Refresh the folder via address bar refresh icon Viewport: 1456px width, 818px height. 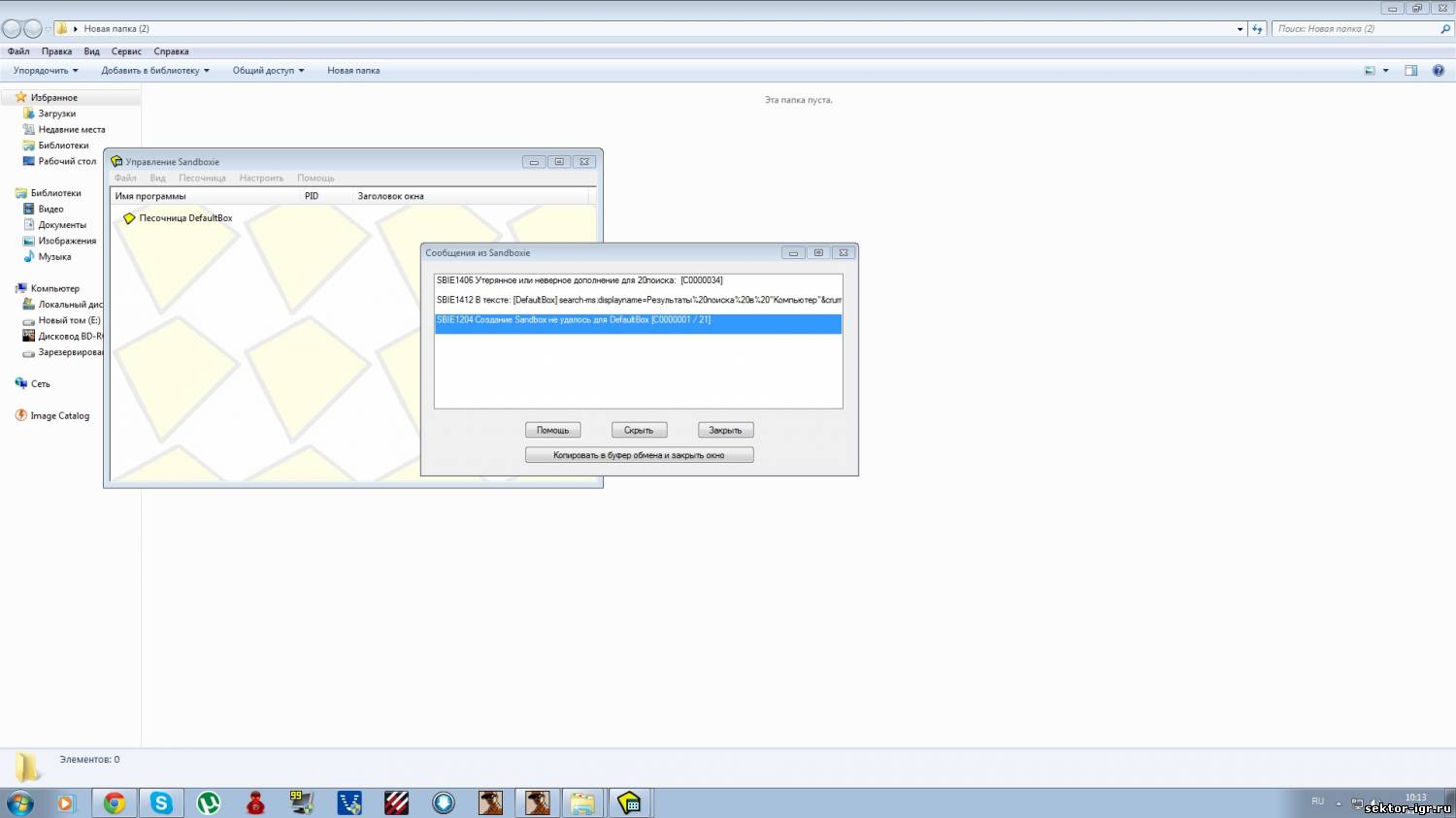[1258, 29]
